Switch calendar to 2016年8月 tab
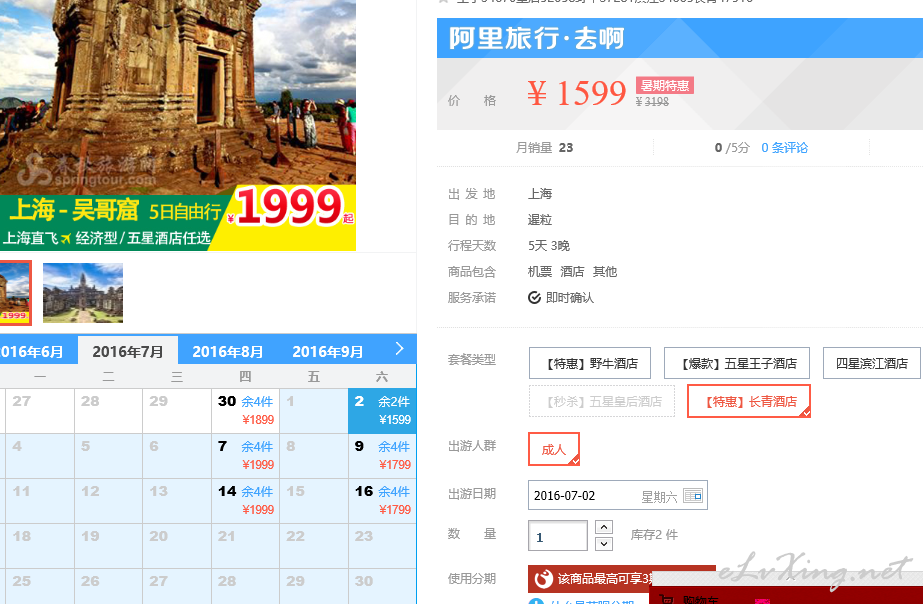Screen dimensions: 923x604 [227, 351]
